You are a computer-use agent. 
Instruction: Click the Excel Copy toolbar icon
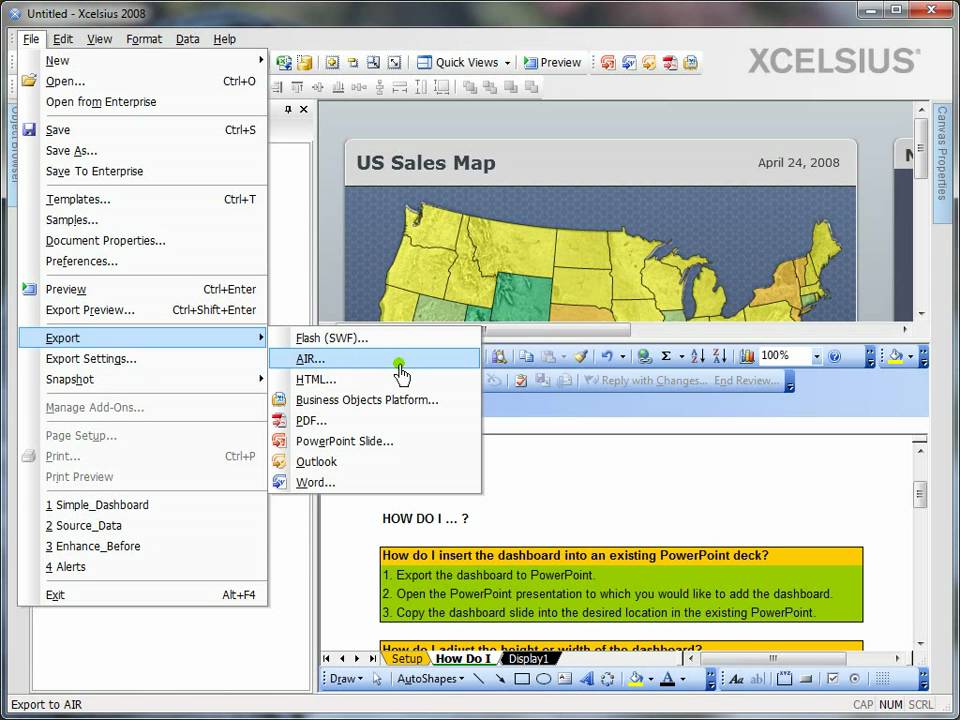(527, 356)
